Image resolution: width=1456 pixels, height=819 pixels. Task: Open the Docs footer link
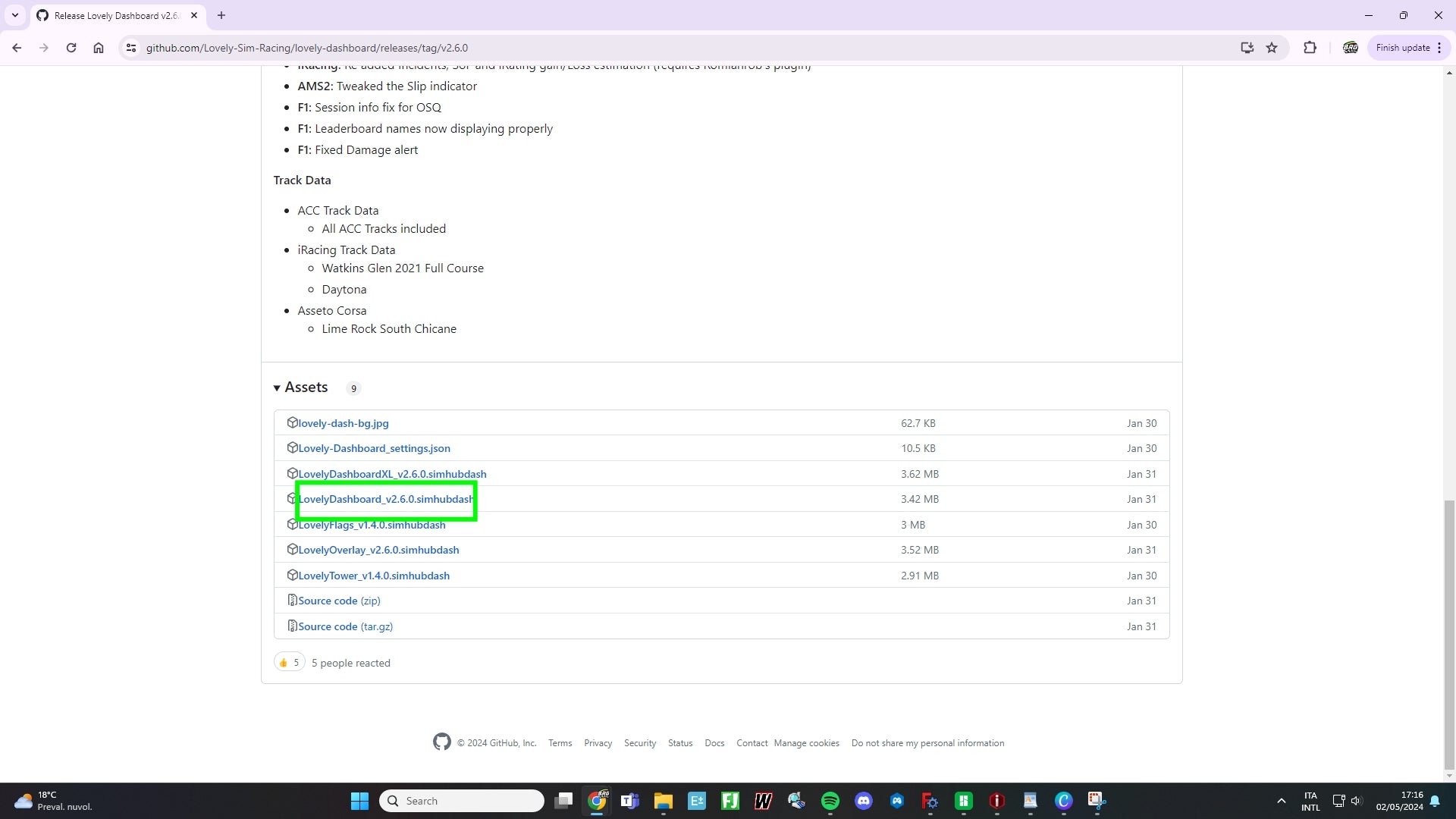click(x=714, y=743)
